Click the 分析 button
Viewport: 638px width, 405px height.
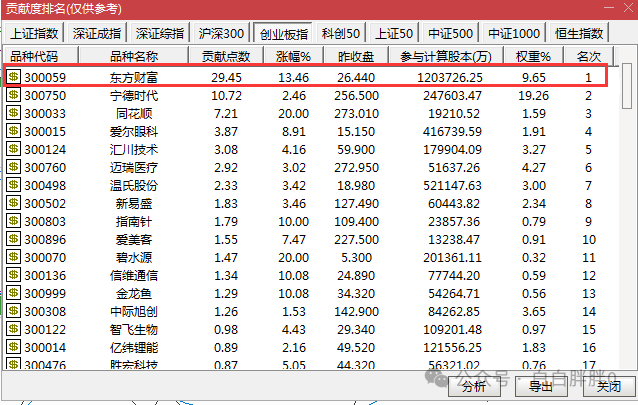474,386
